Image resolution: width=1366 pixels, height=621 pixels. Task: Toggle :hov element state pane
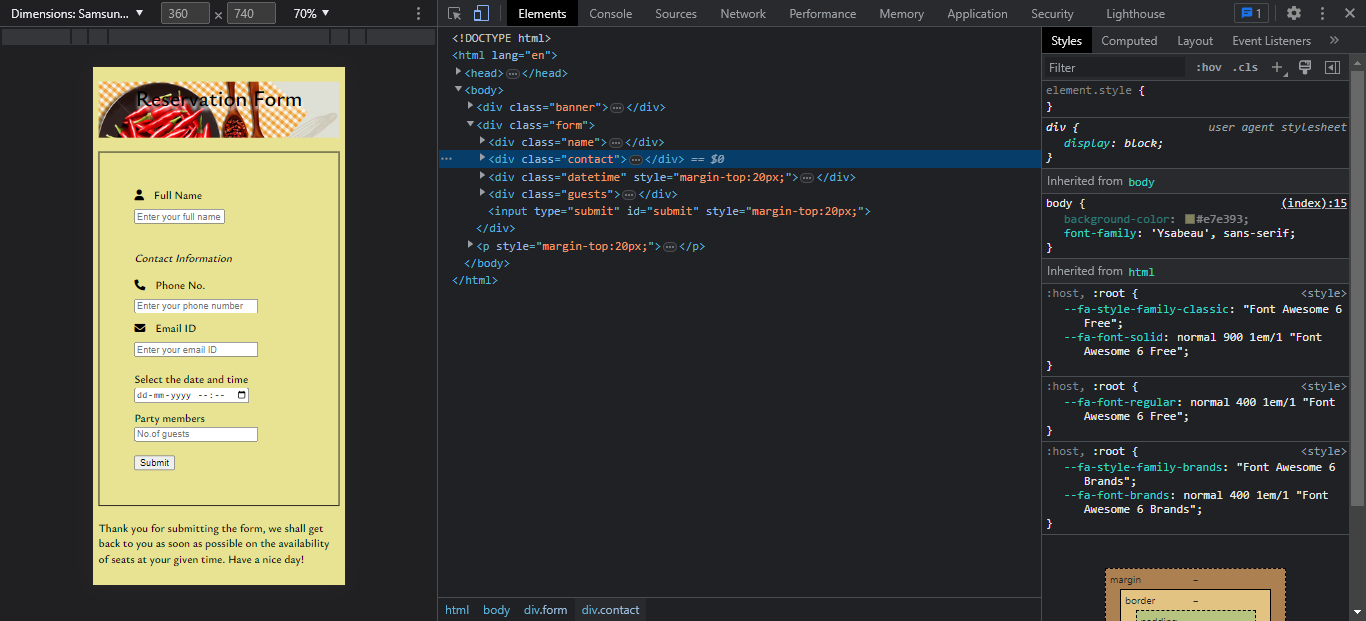click(x=1208, y=66)
